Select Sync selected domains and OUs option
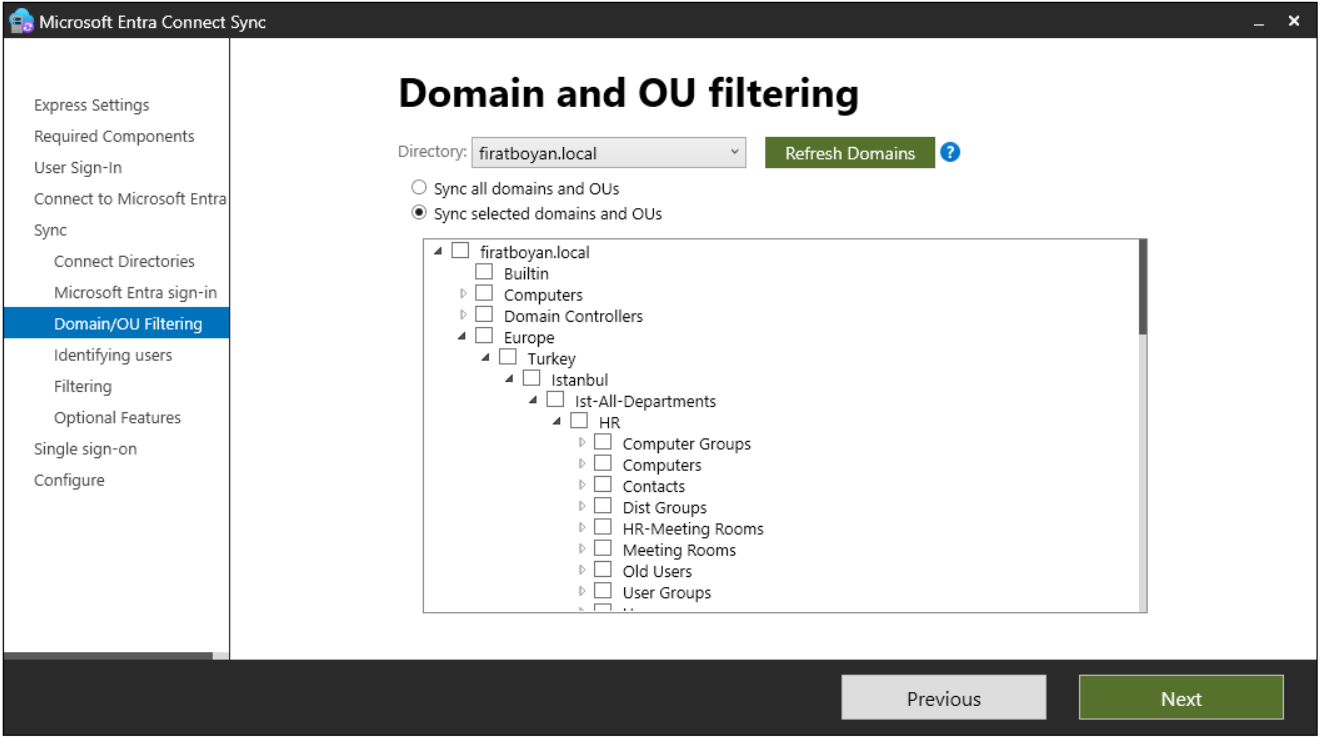 pyautogui.click(x=420, y=213)
